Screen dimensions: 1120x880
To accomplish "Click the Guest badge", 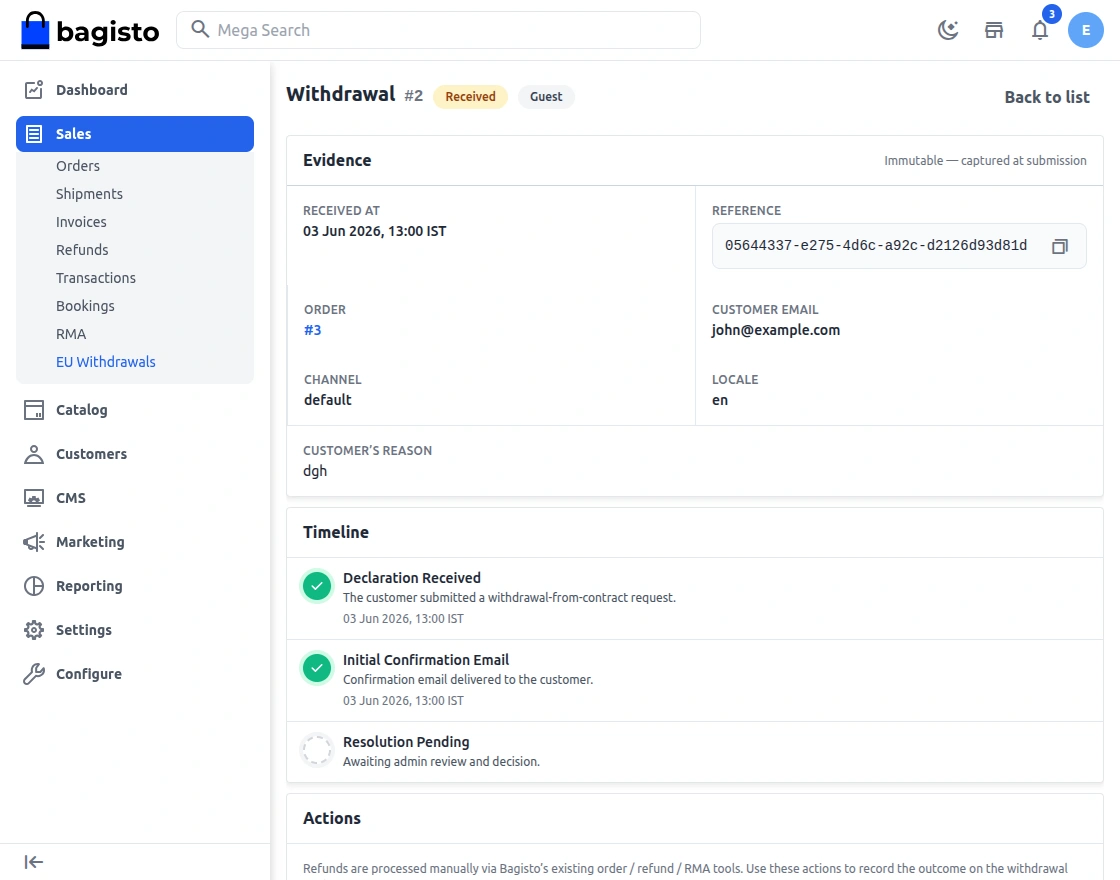I will [546, 96].
